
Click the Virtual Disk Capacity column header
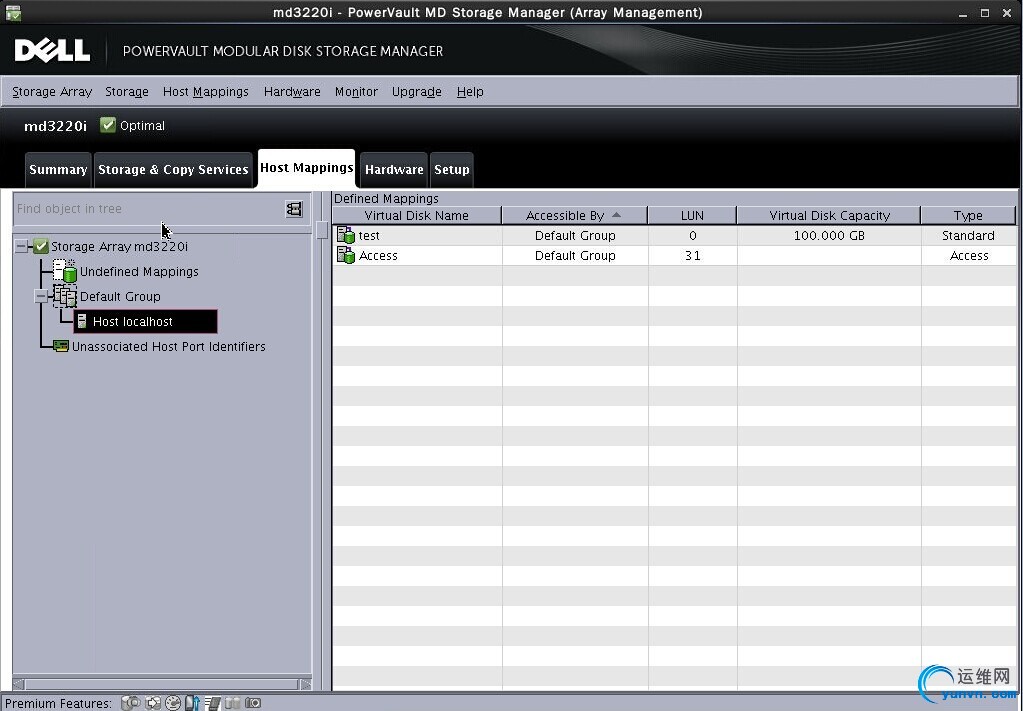pyautogui.click(x=829, y=215)
